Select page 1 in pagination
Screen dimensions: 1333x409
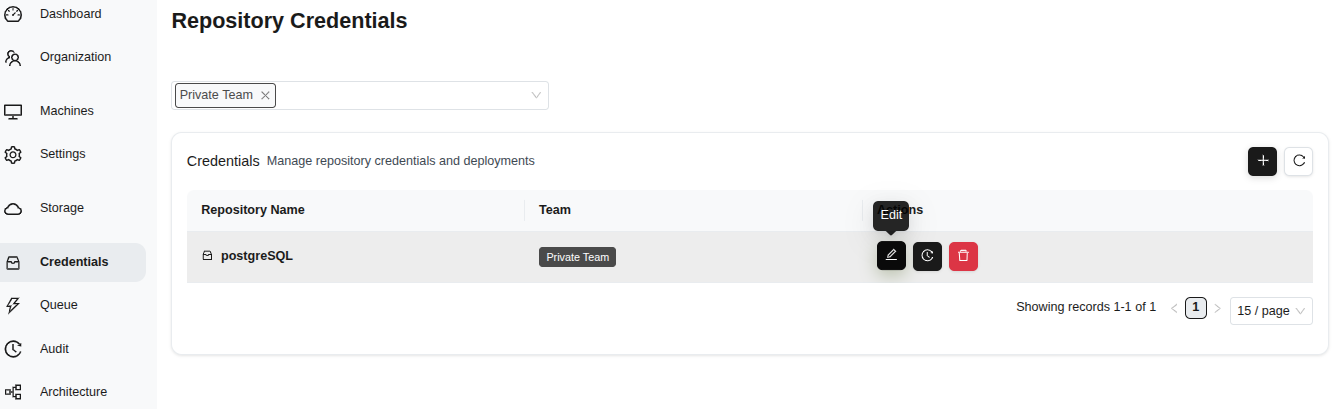pyautogui.click(x=1195, y=308)
